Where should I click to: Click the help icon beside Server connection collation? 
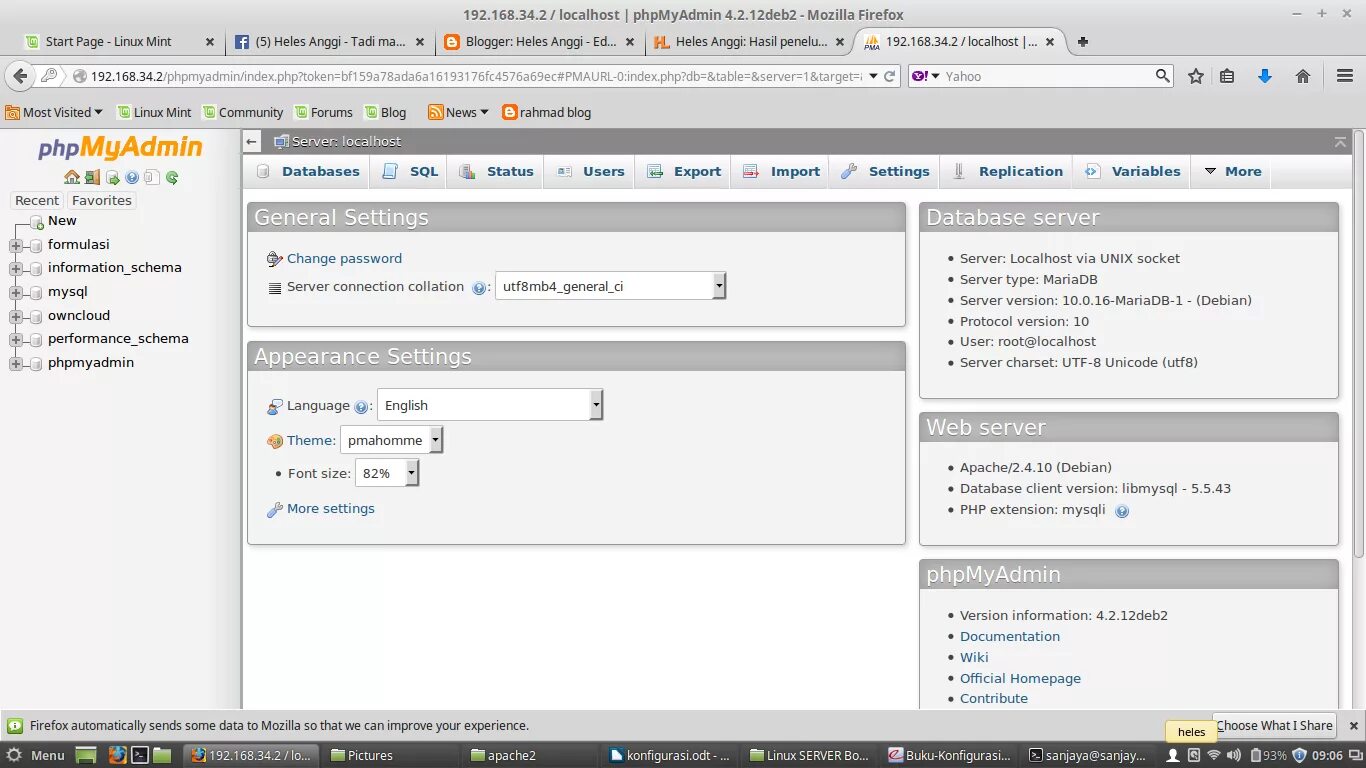click(x=479, y=288)
